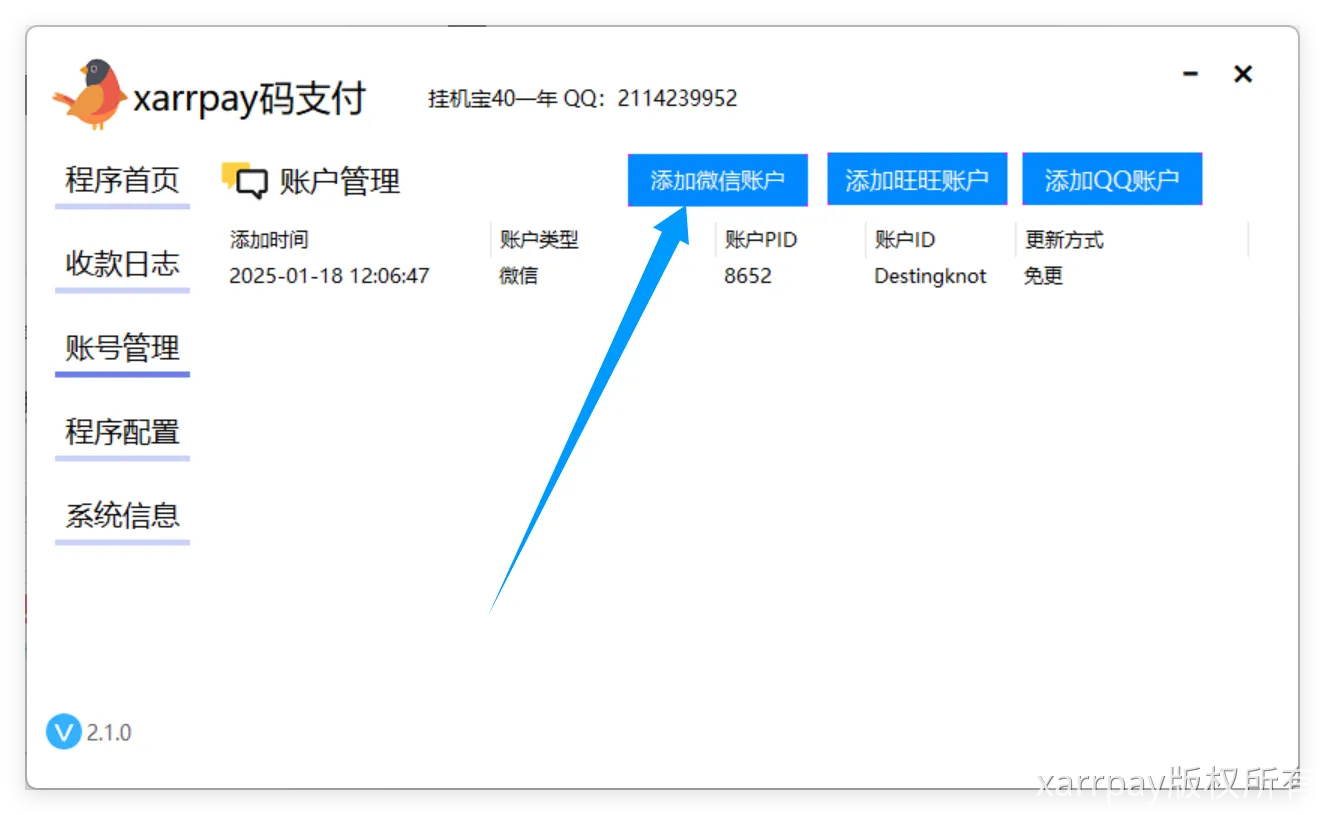Click the 账户类型 column header
The width and height of the screenshot is (1325, 815).
point(539,240)
